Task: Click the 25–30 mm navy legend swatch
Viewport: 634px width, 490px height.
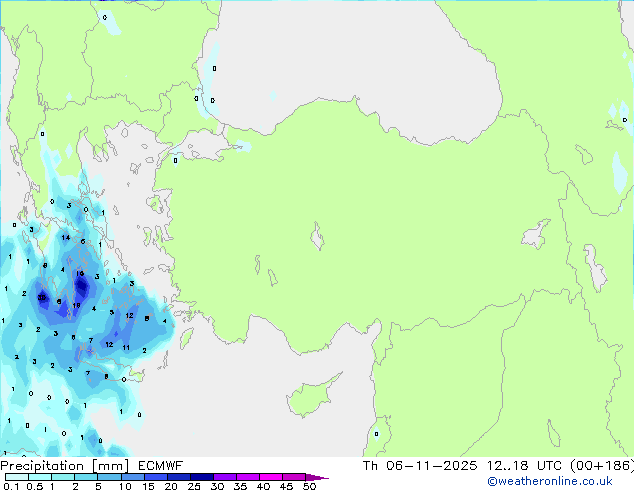Action: click(x=201, y=477)
